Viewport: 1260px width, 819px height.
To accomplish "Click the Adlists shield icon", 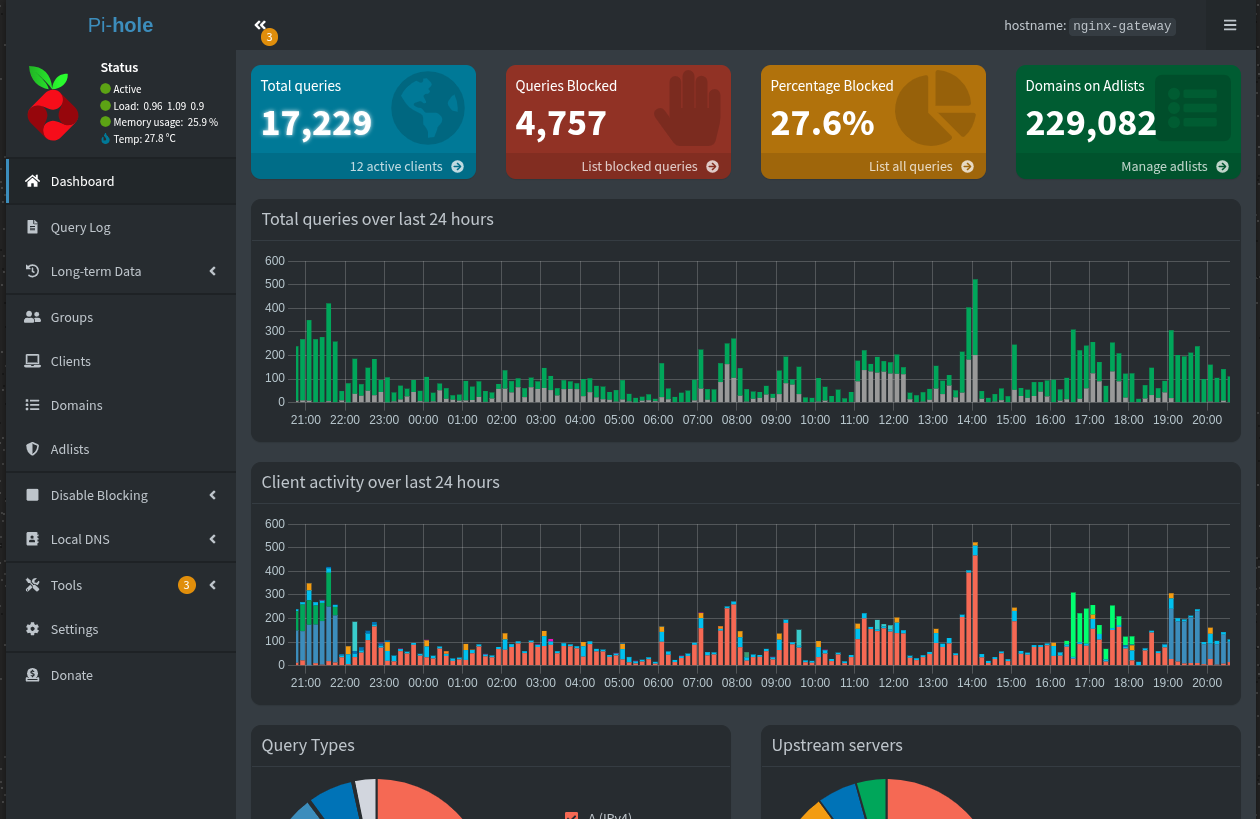I will (x=32, y=449).
